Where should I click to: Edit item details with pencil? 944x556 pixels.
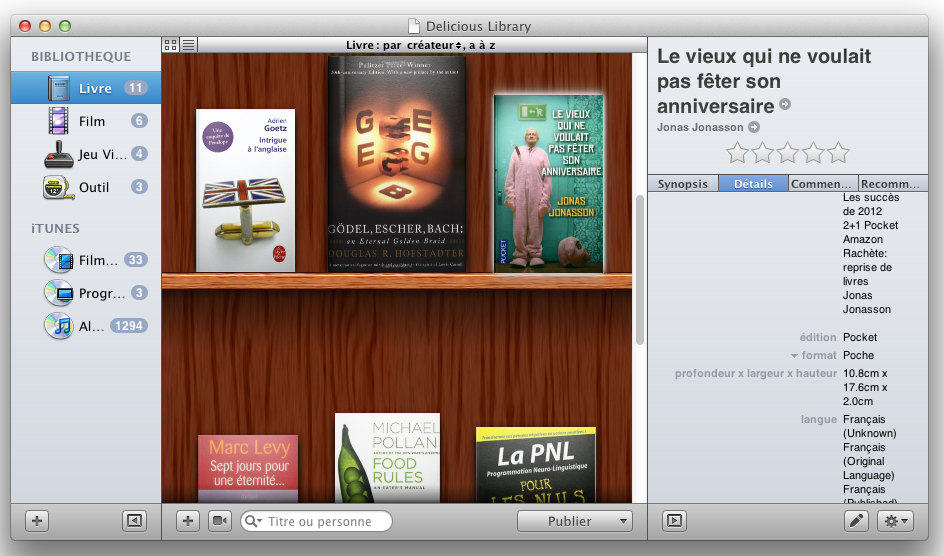pyautogui.click(x=856, y=520)
